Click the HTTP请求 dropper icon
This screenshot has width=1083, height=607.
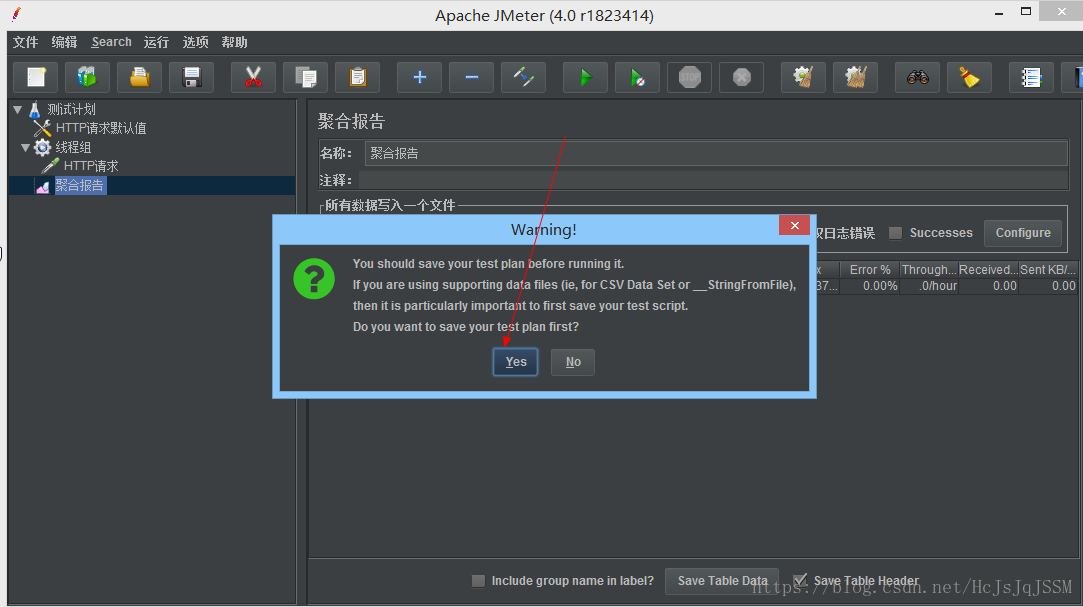pos(50,166)
